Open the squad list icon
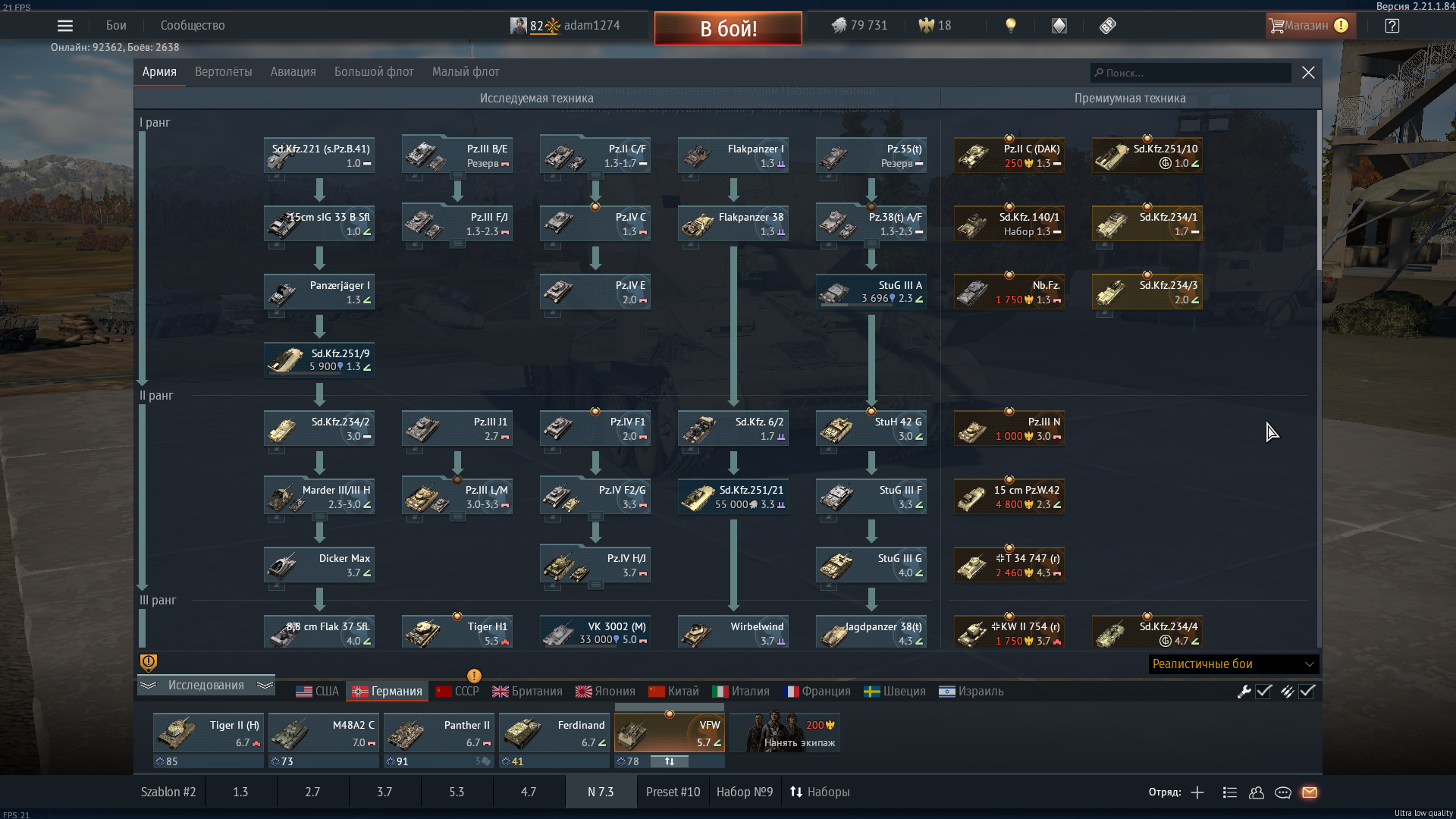 click(1230, 792)
